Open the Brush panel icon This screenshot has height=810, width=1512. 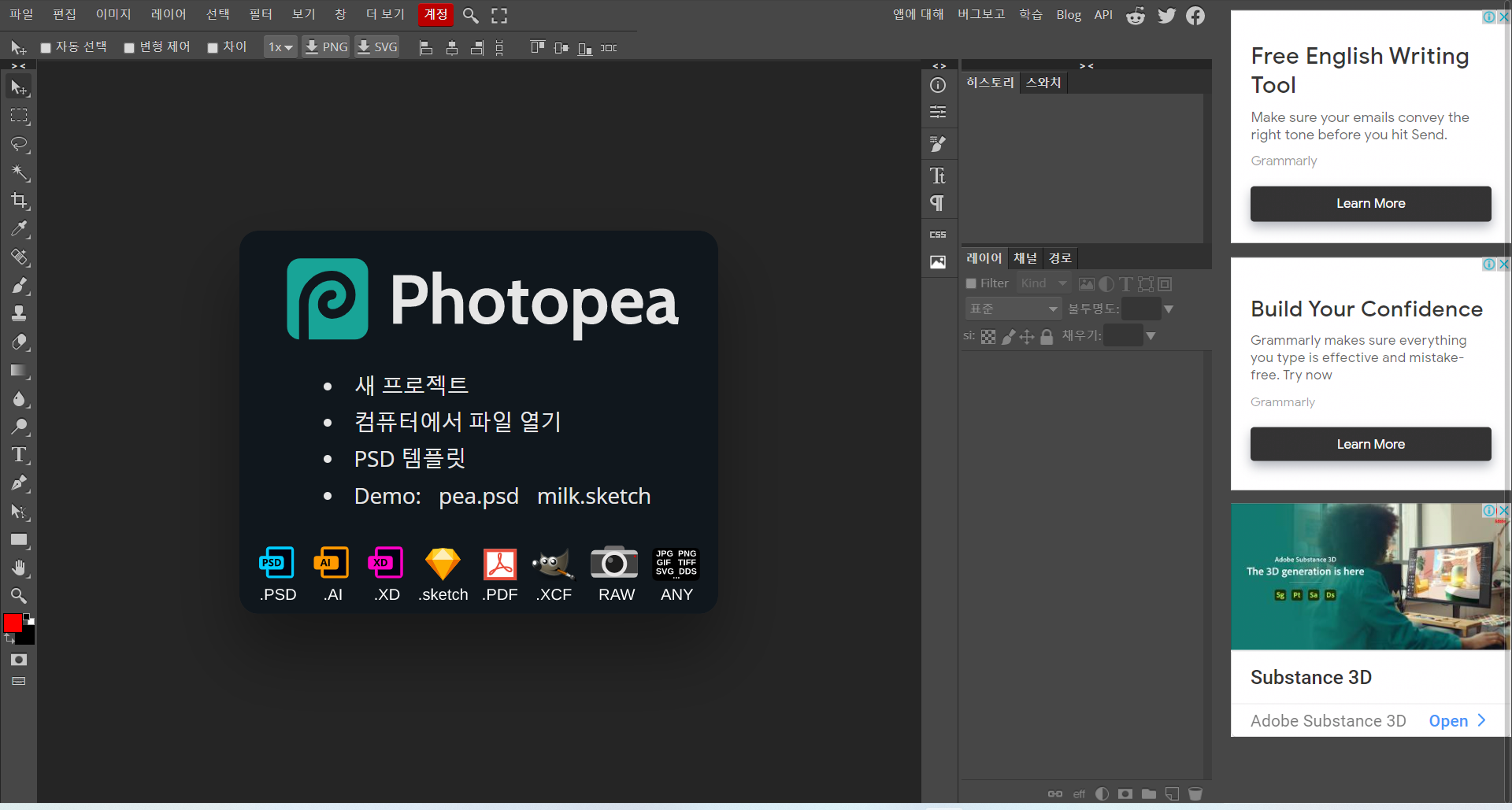coord(938,144)
